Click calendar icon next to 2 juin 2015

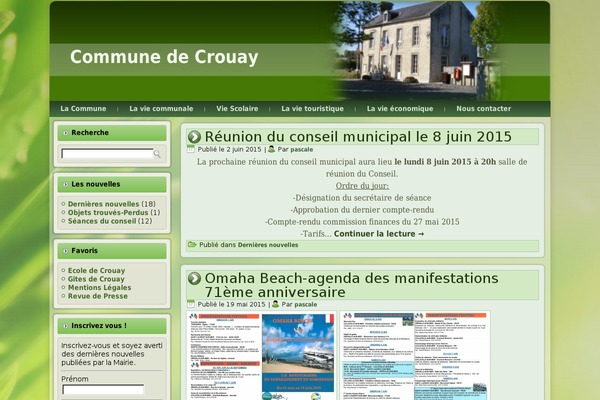[x=191, y=149]
